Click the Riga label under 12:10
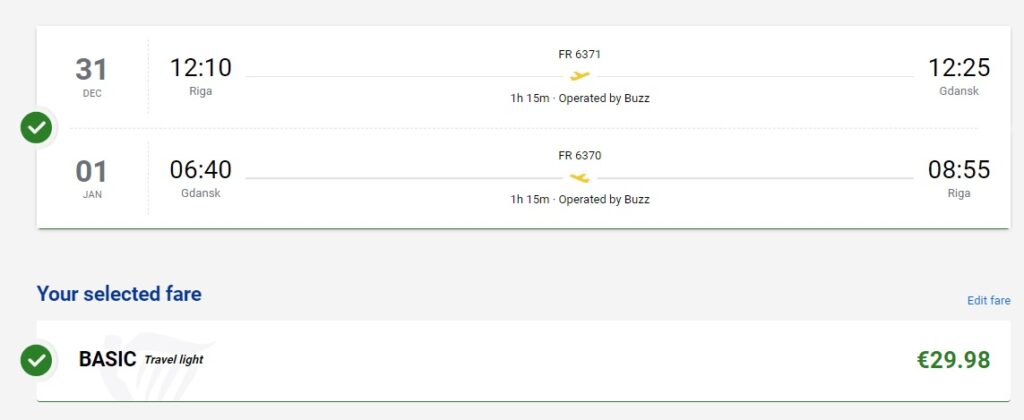Viewport: 1024px width, 420px height. 200,91
